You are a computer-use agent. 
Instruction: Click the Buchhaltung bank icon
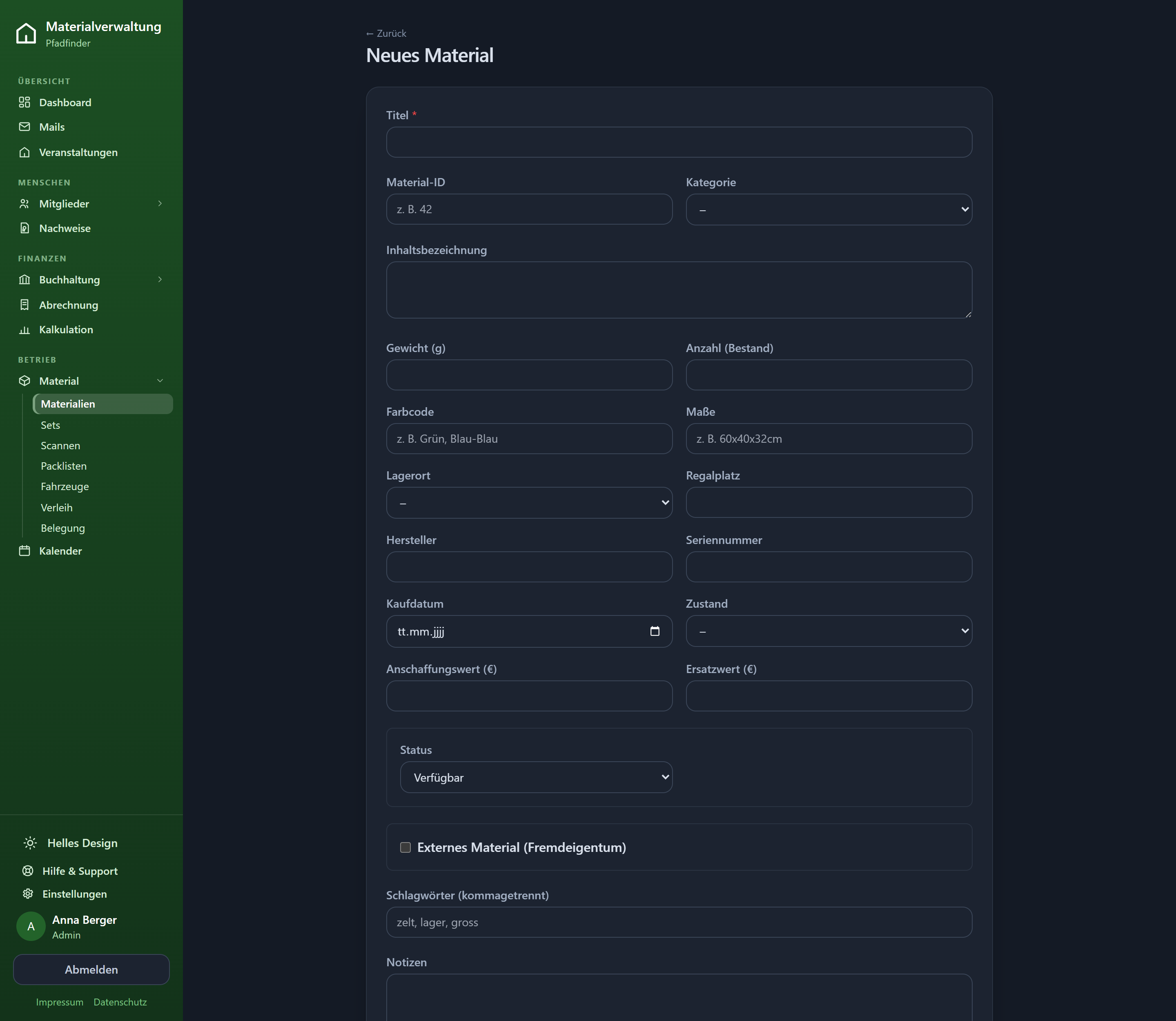(24, 279)
